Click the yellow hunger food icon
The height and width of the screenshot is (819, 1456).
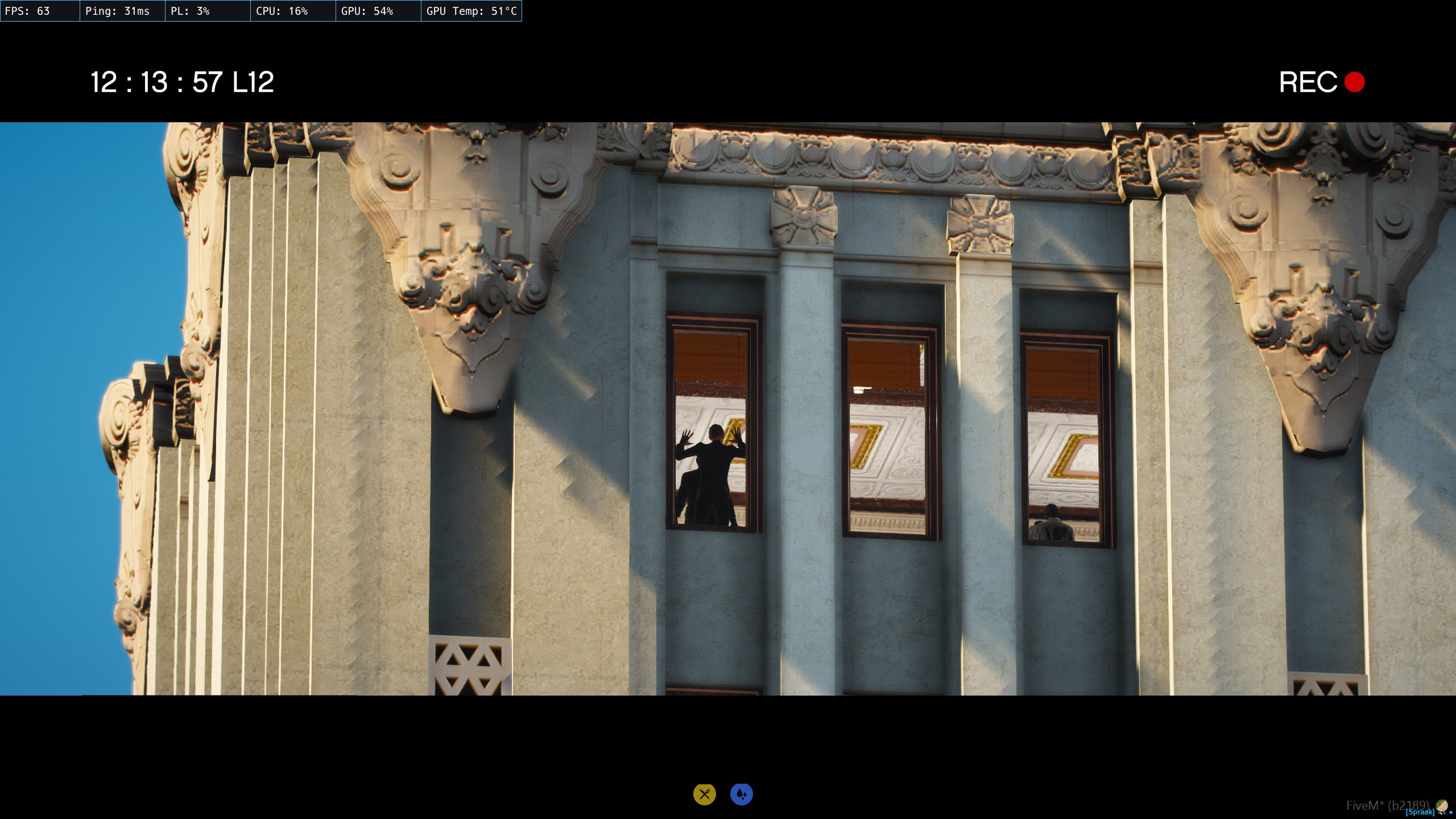[704, 794]
